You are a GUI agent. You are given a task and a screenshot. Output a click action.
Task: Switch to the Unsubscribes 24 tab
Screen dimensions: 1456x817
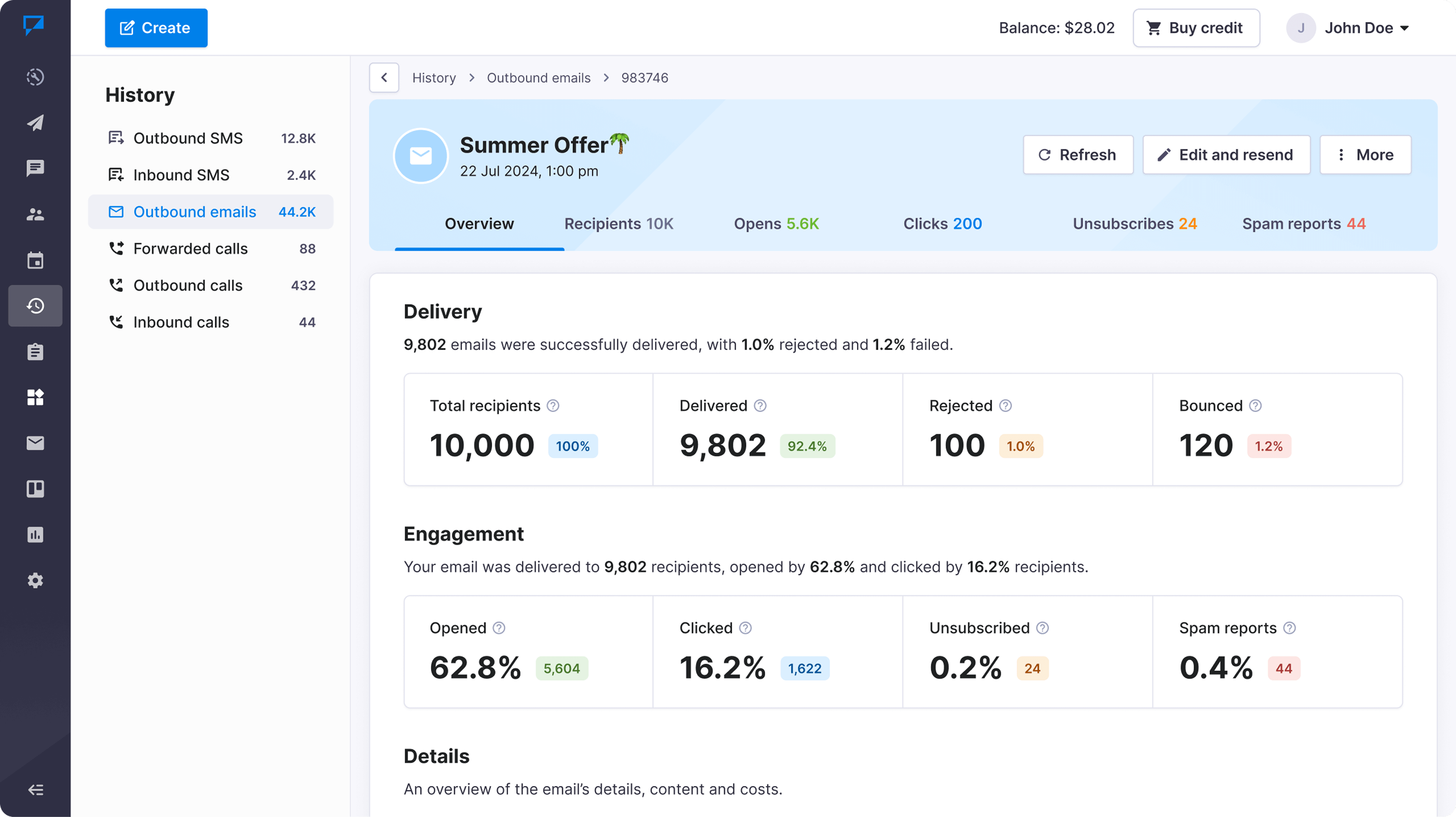tap(1135, 224)
